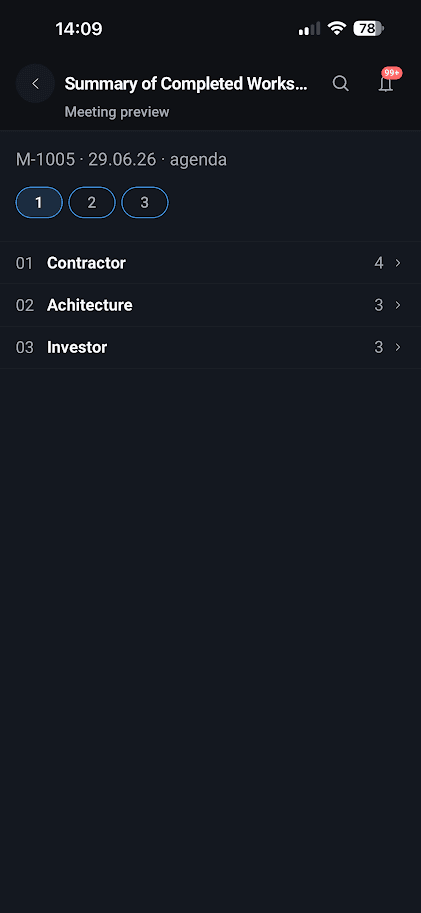The height and width of the screenshot is (913, 421).
Task: Expand the Contractor row chevron
Action: [x=398, y=263]
